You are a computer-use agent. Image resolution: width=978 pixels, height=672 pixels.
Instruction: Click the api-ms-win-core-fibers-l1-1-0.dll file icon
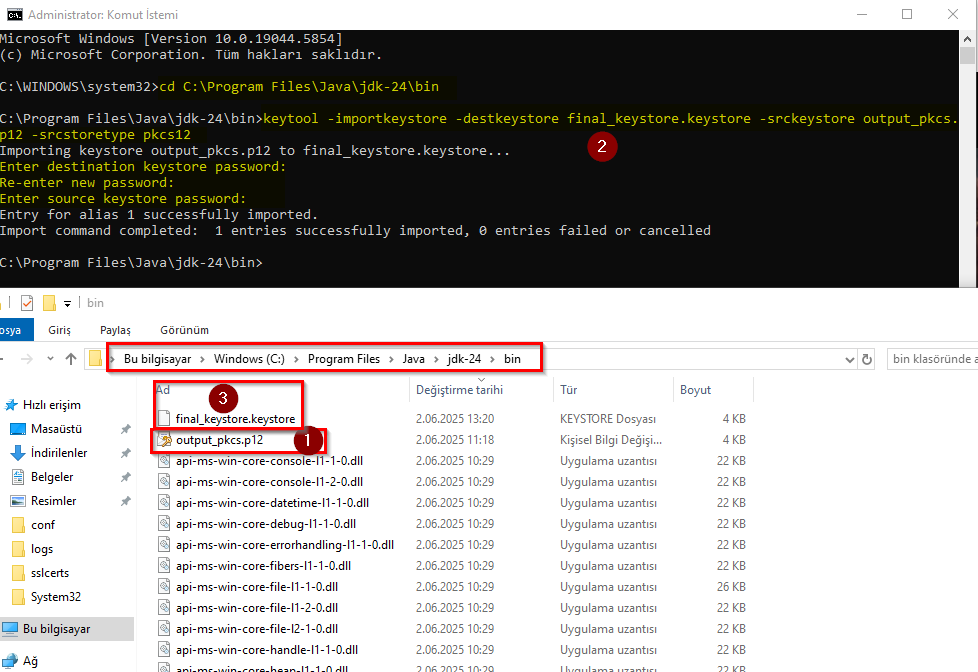164,566
